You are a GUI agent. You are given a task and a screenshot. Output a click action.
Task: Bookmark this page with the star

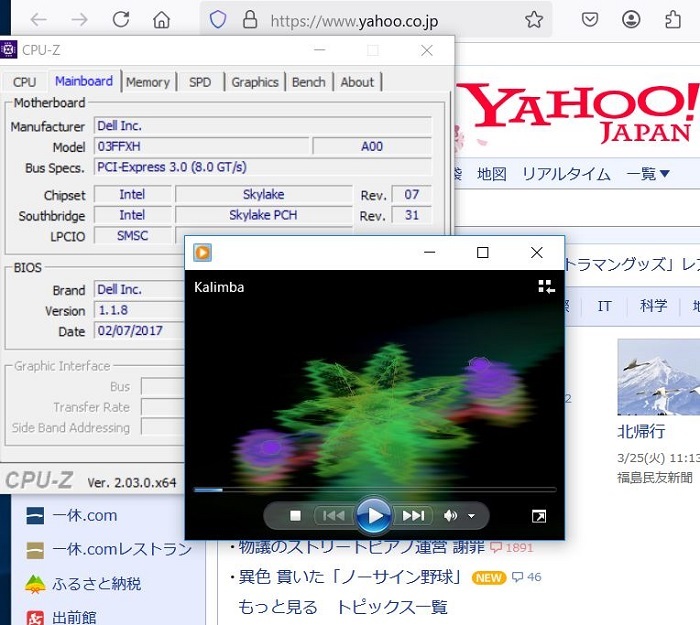pos(533,20)
